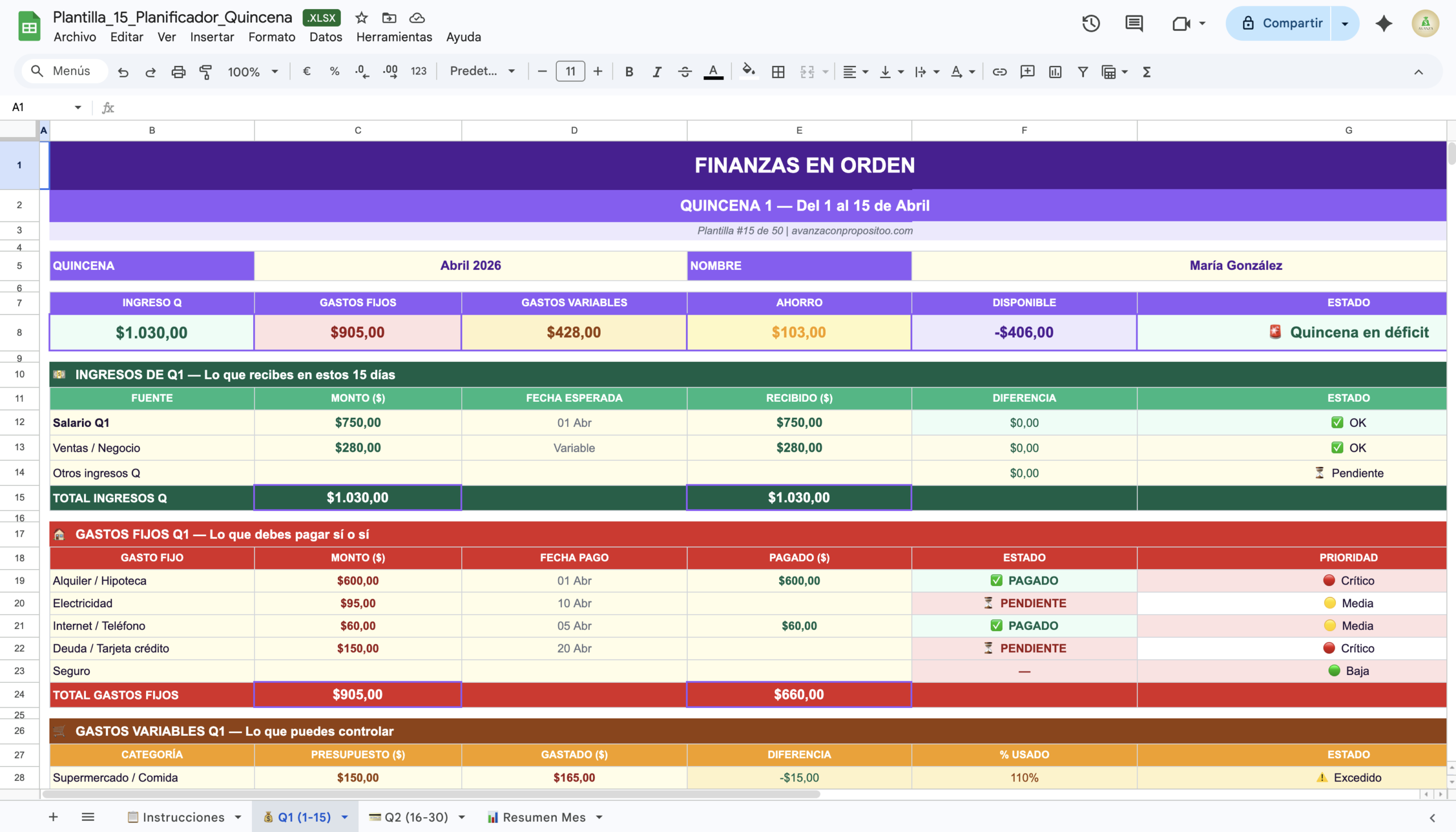This screenshot has width=1456, height=832.
Task: Click the insert chart icon
Action: click(1054, 72)
